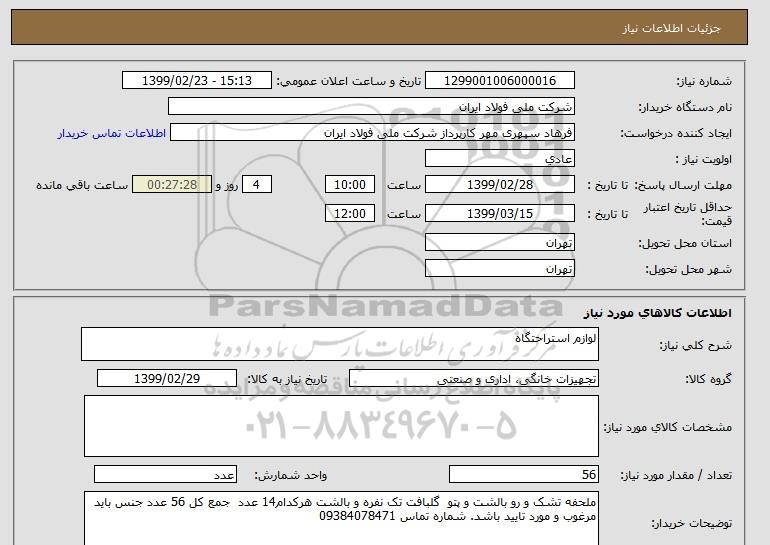Click the goods group field تجهیزات خانگی
Viewport: 770px width, 545px height.
pyautogui.click(x=473, y=379)
